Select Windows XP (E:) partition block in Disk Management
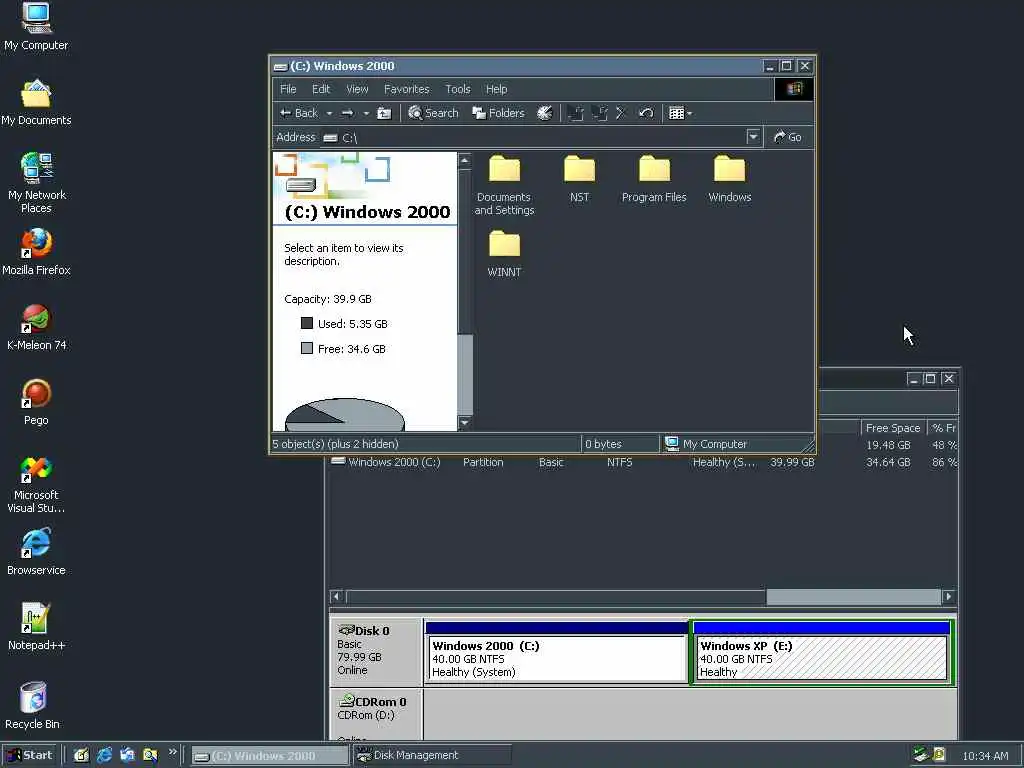Image resolution: width=1024 pixels, height=768 pixels. pyautogui.click(x=822, y=652)
